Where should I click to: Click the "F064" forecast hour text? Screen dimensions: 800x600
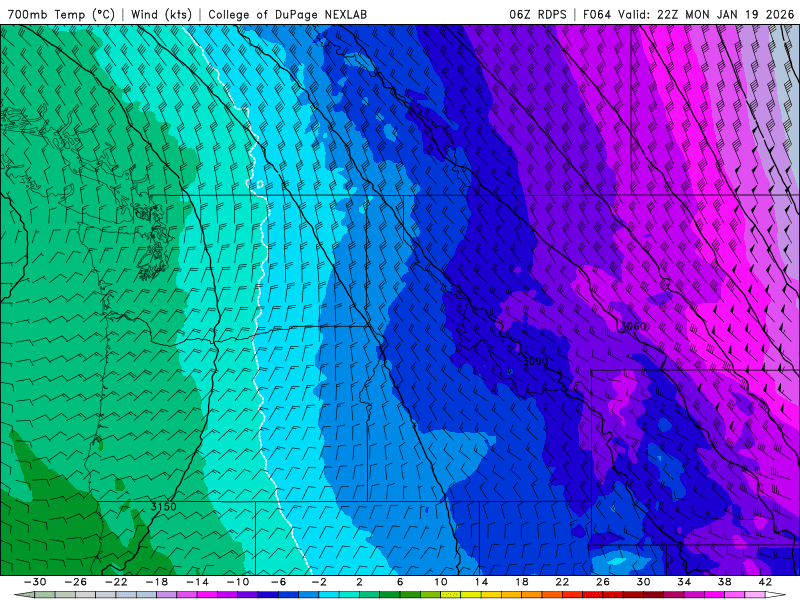click(597, 14)
